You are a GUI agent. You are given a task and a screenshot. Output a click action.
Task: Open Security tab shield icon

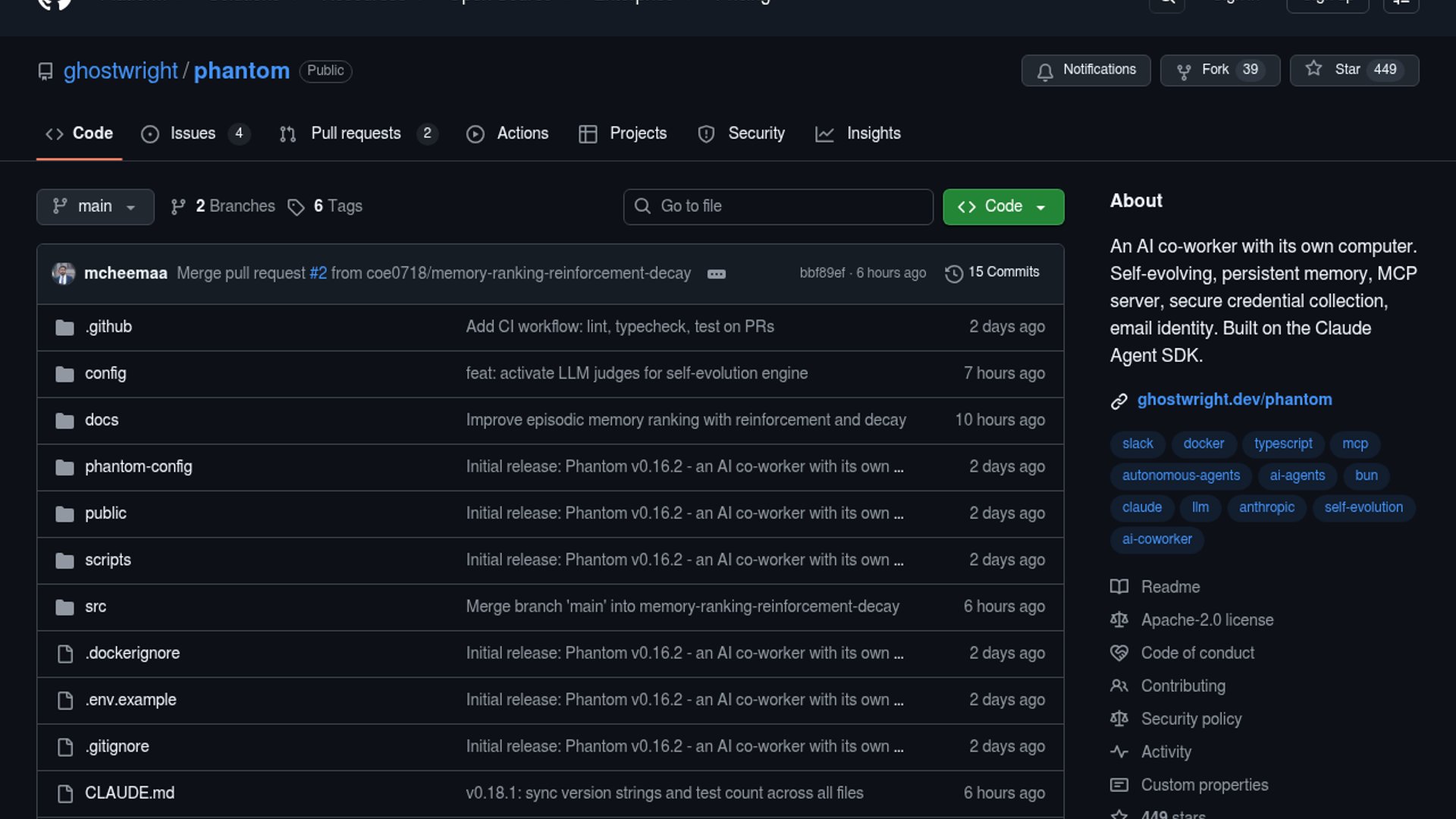[x=706, y=134]
